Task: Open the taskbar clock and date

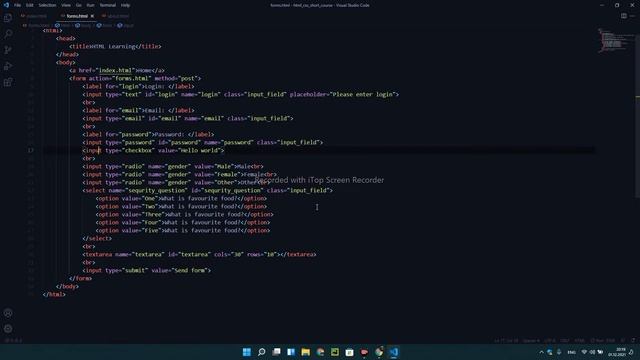Action: pyautogui.click(x=617, y=352)
